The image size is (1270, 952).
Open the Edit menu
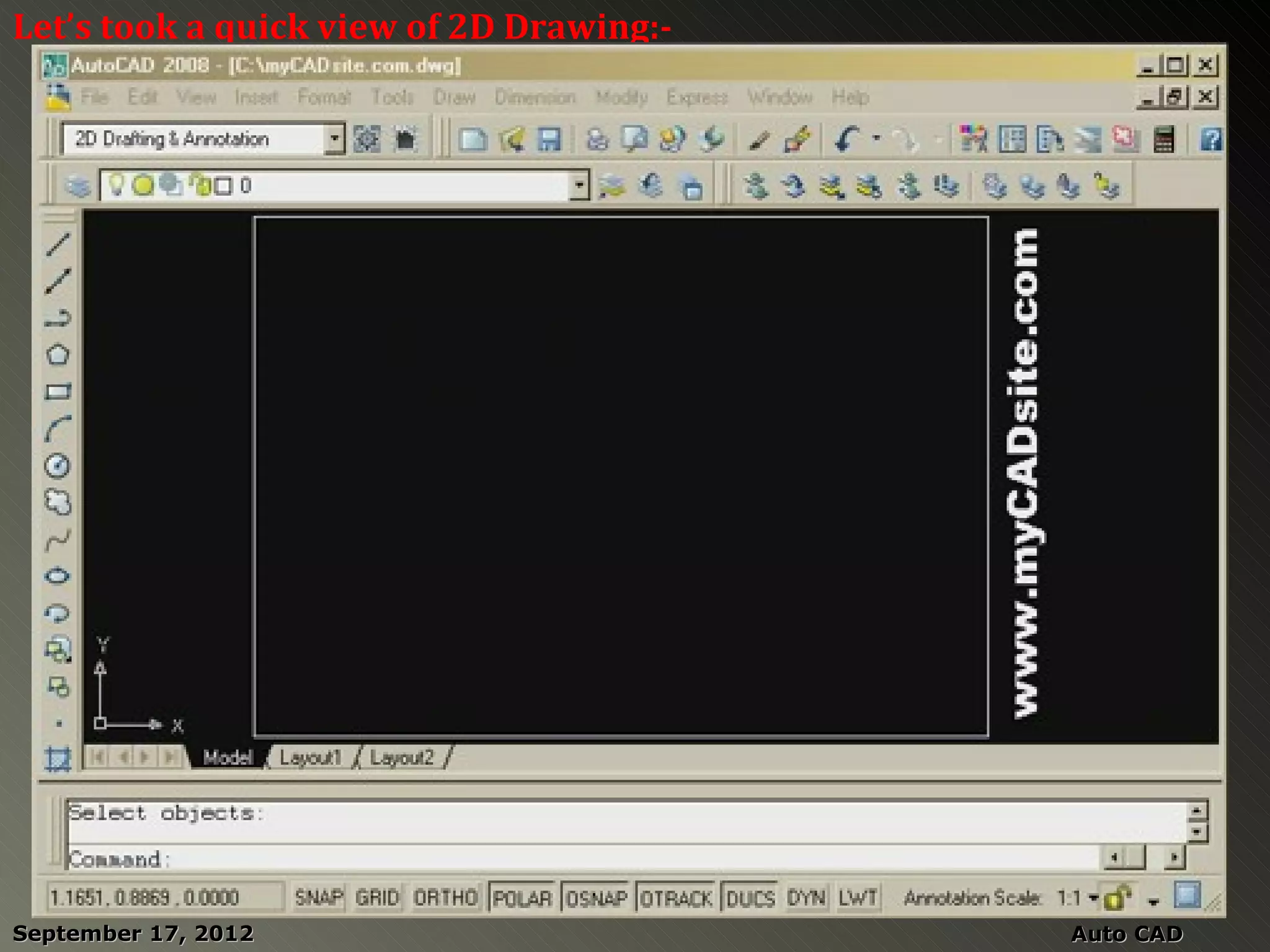pyautogui.click(x=143, y=97)
